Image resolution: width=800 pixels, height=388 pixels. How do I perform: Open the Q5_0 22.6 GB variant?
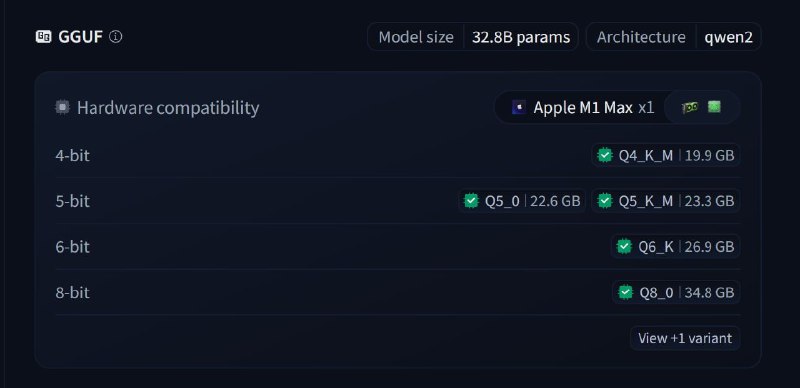coord(522,201)
